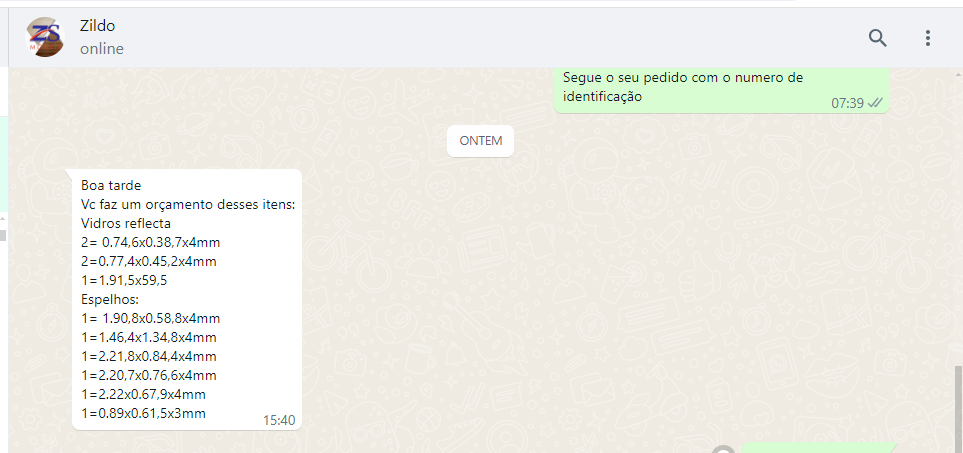This screenshot has width=963, height=453.
Task: Click the partially visible green bubble at bottom
Action: [x=819, y=447]
